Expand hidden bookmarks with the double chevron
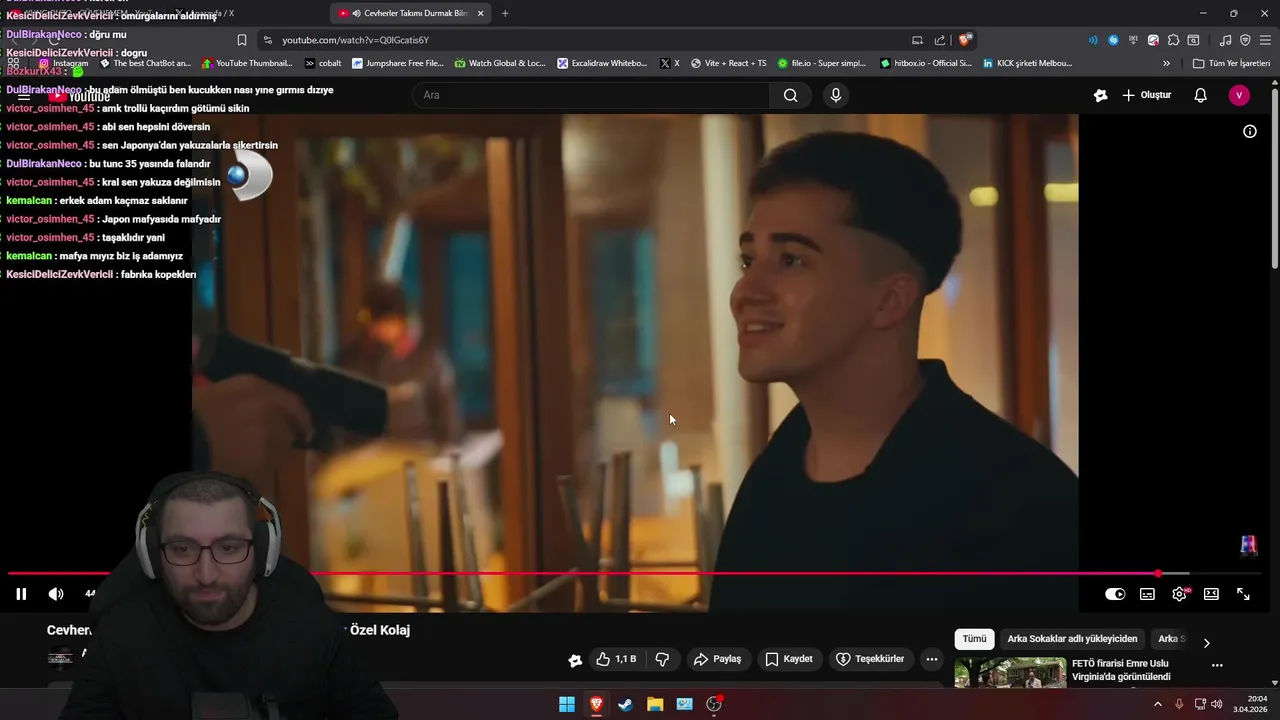Viewport: 1280px width, 720px height. [x=1166, y=63]
